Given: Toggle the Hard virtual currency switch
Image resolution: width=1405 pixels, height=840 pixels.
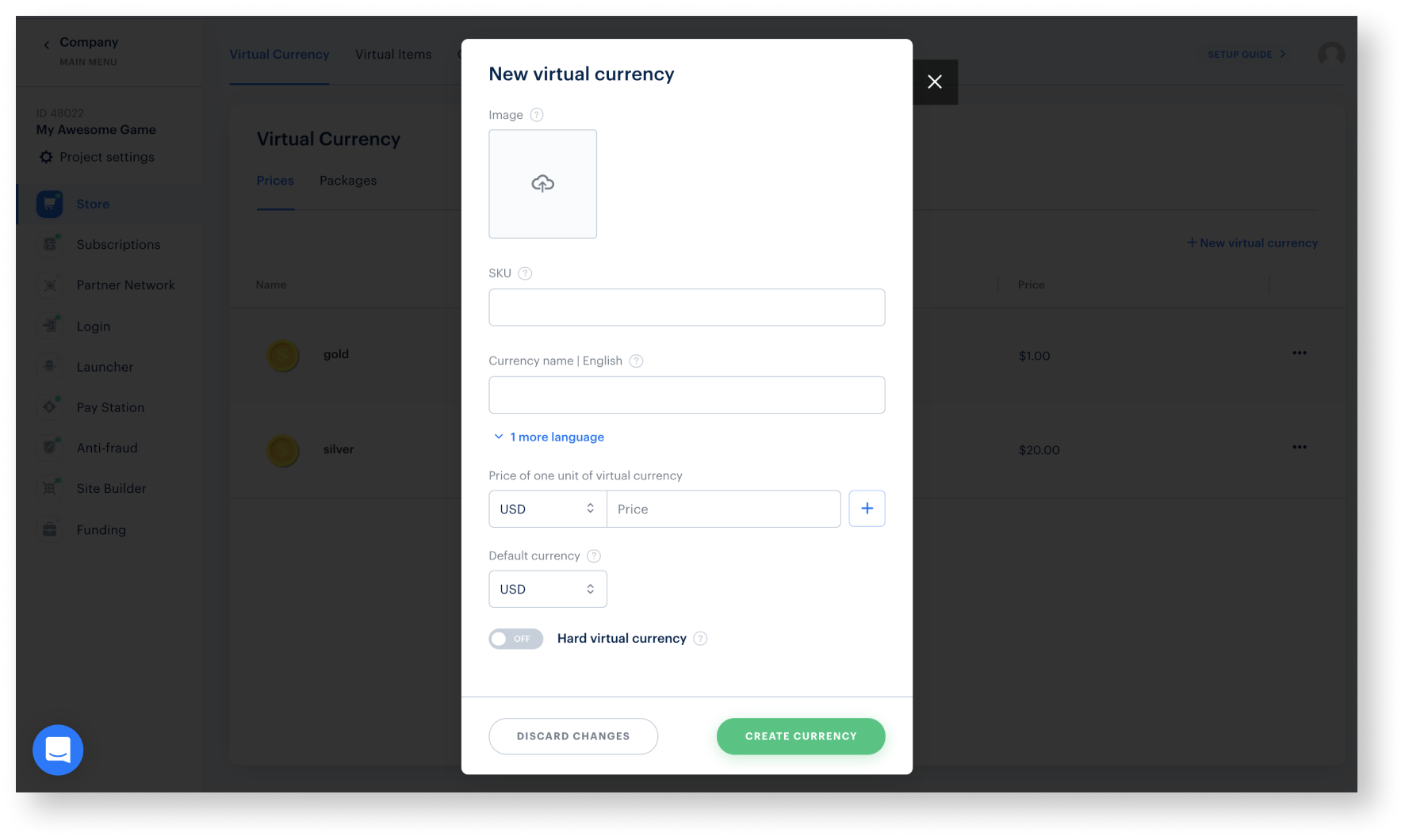Looking at the screenshot, I should tap(515, 639).
